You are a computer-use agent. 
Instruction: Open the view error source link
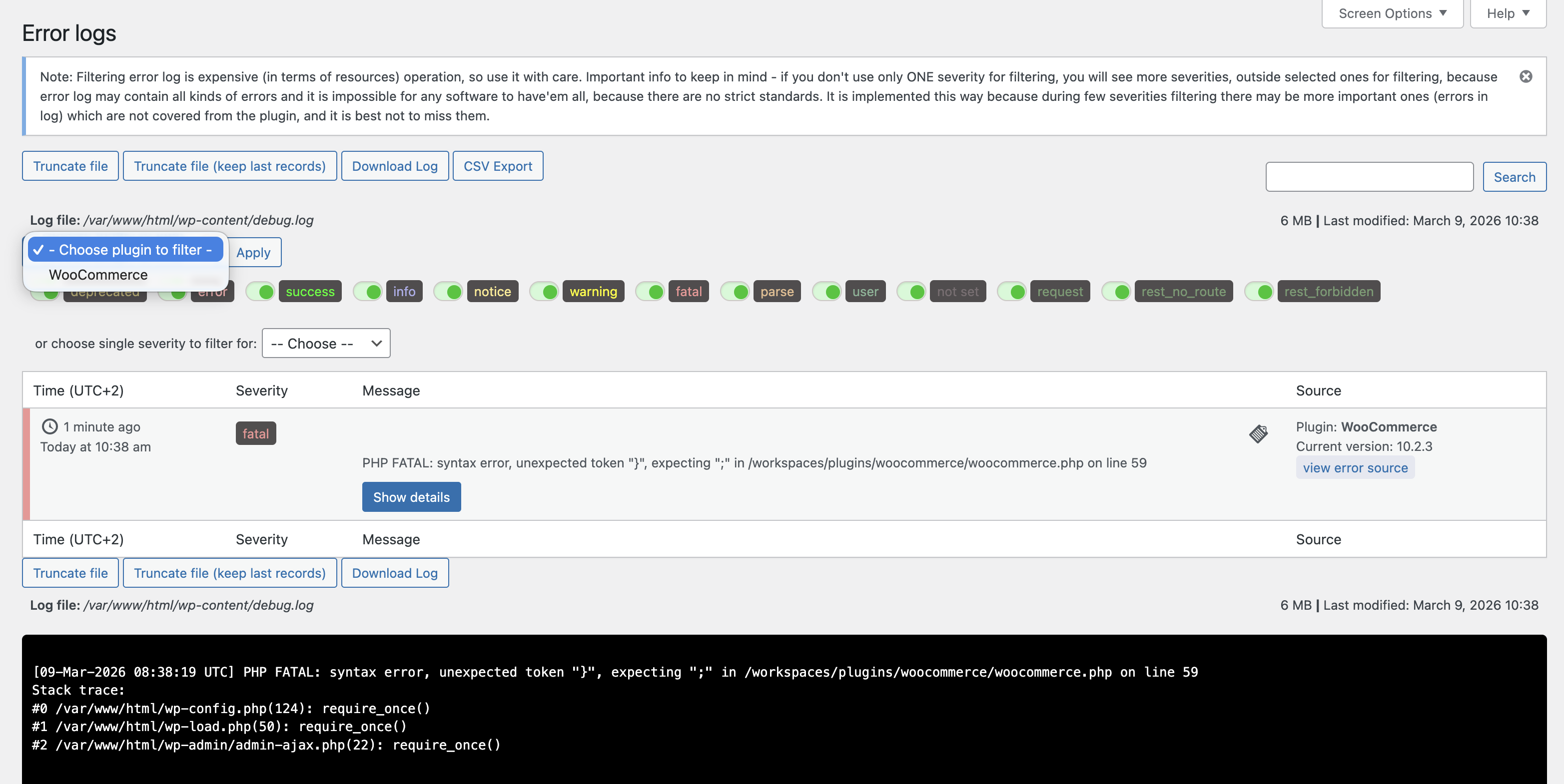pos(1355,468)
